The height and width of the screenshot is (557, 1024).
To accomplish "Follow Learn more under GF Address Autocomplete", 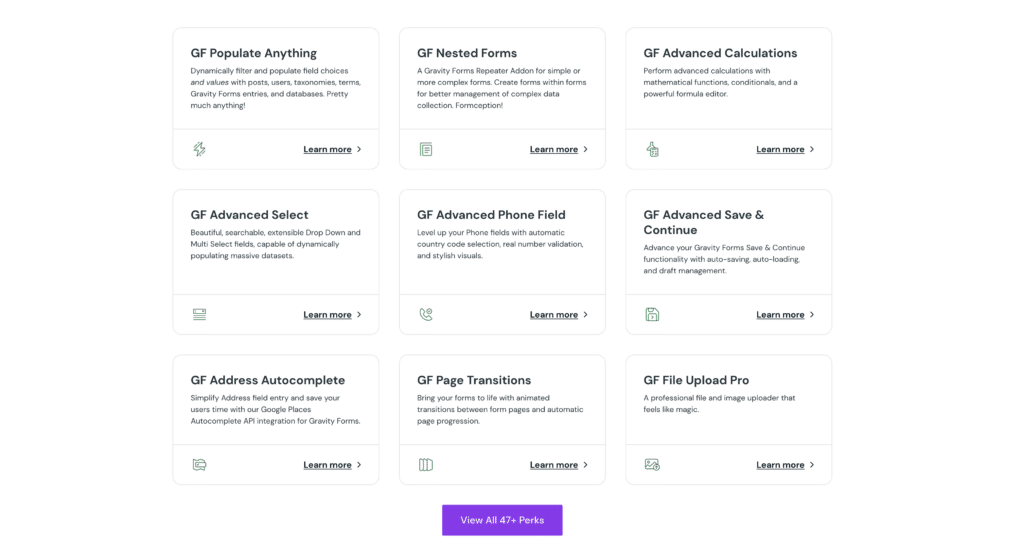I will (328, 464).
